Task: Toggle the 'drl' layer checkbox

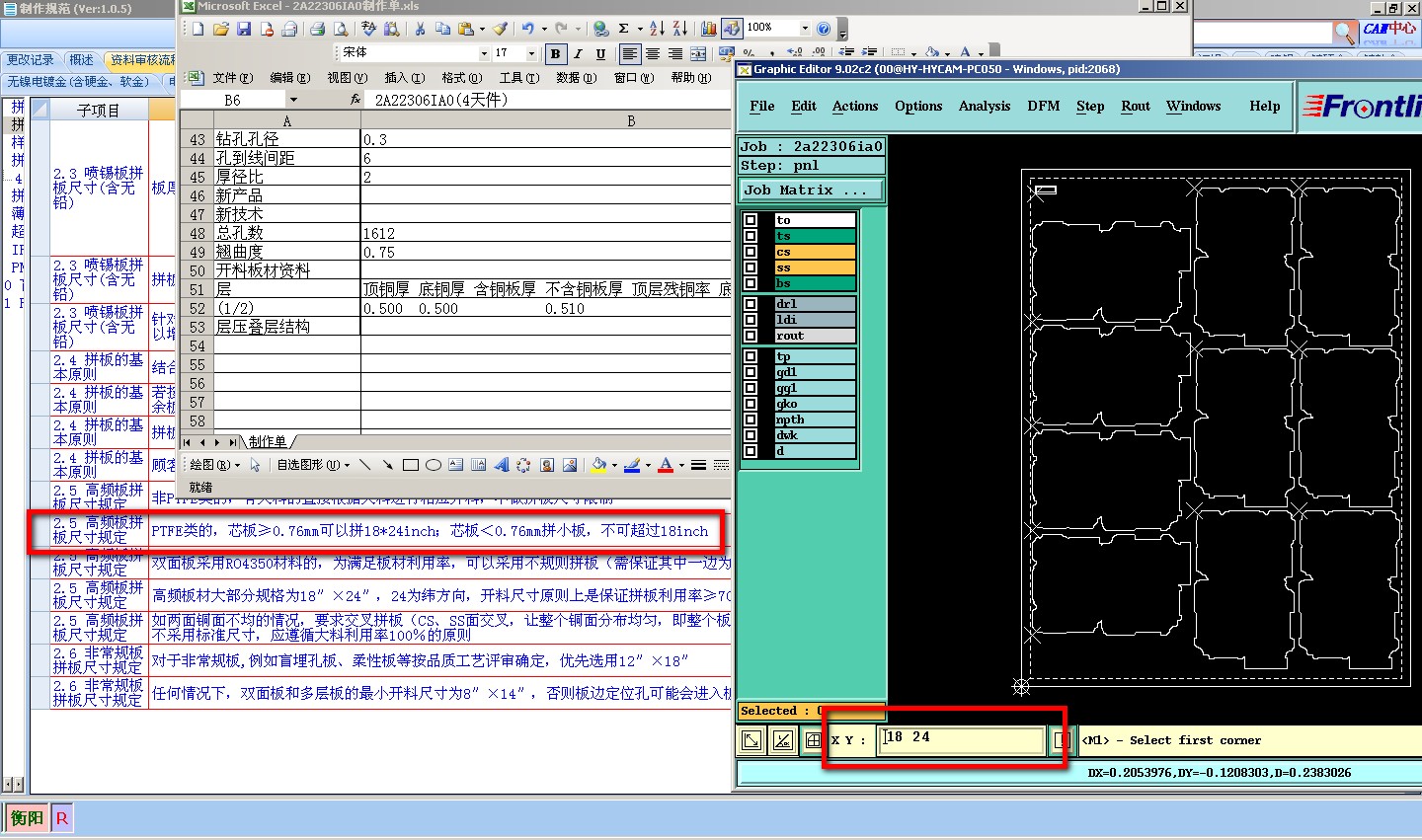Action: (750, 304)
